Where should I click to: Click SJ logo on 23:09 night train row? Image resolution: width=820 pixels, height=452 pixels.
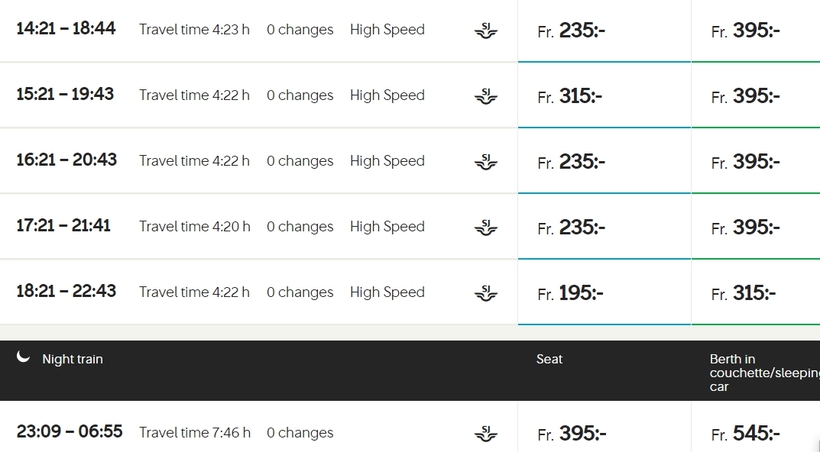click(486, 434)
